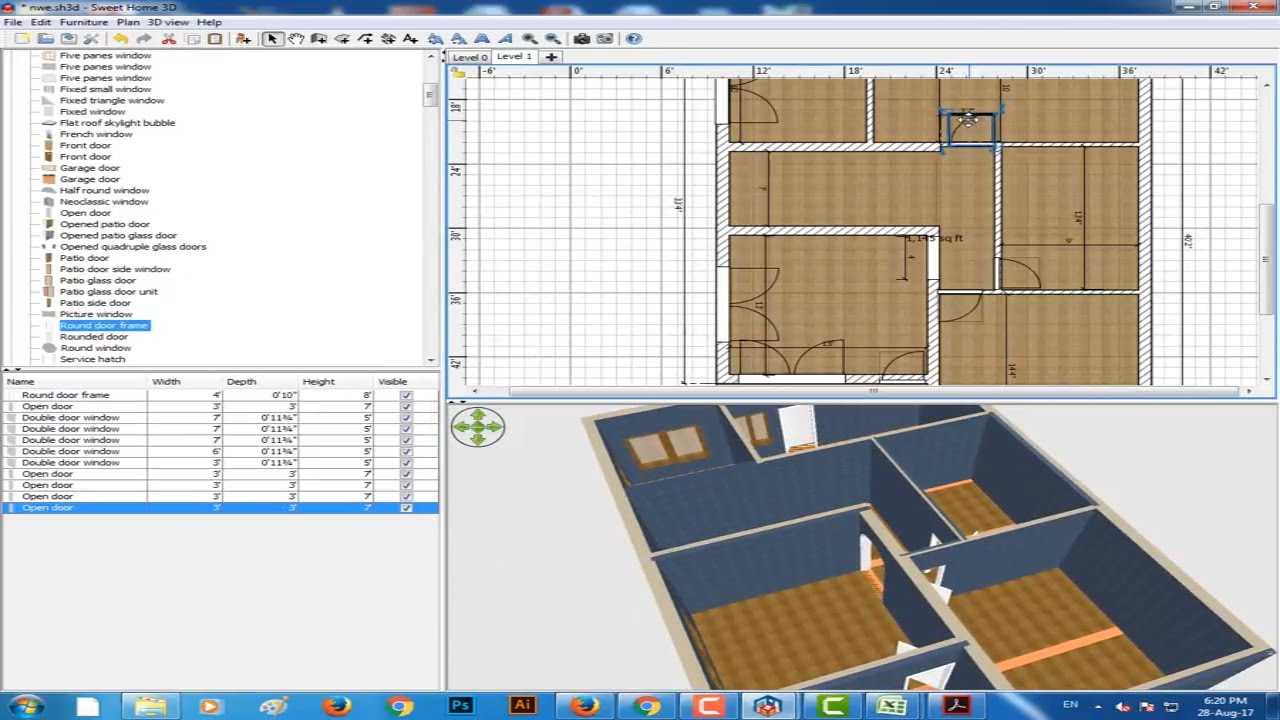1280x720 pixels.
Task: Undo the last action
Action: tap(121, 39)
